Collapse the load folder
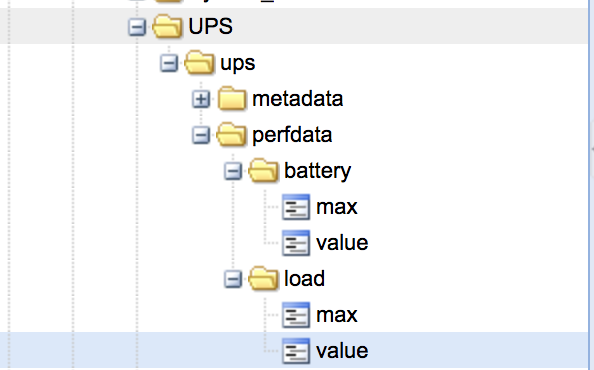This screenshot has width=594, height=370. pyautogui.click(x=233, y=279)
